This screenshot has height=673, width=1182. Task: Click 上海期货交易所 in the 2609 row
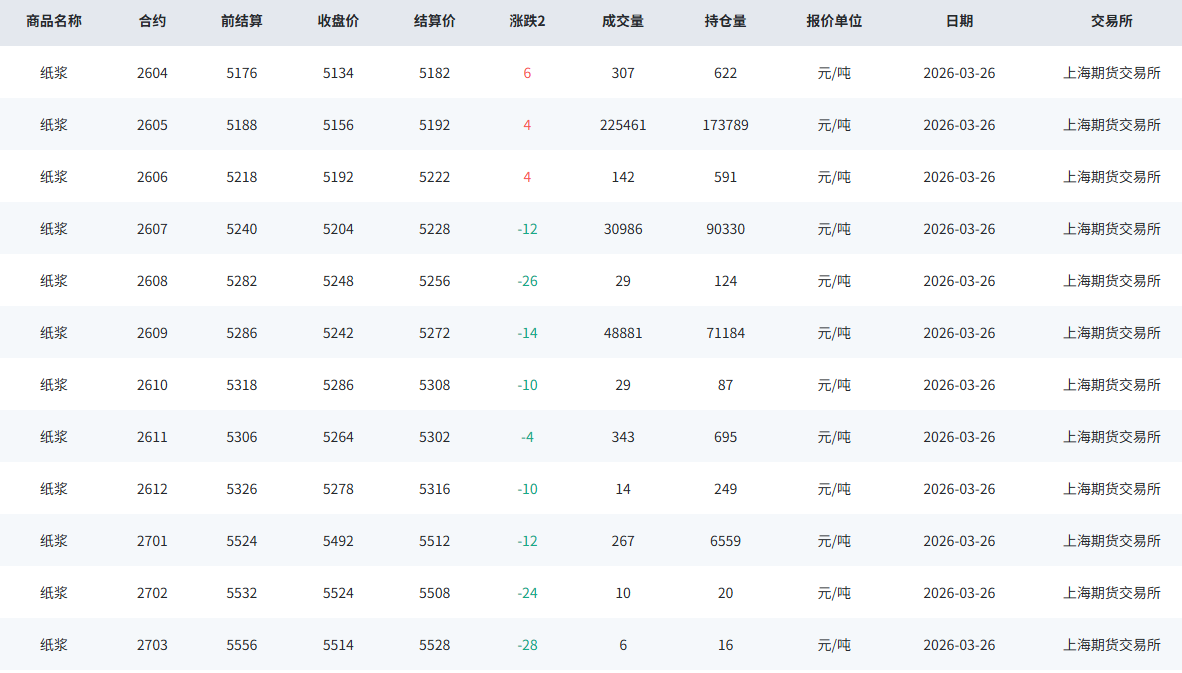tap(1112, 333)
